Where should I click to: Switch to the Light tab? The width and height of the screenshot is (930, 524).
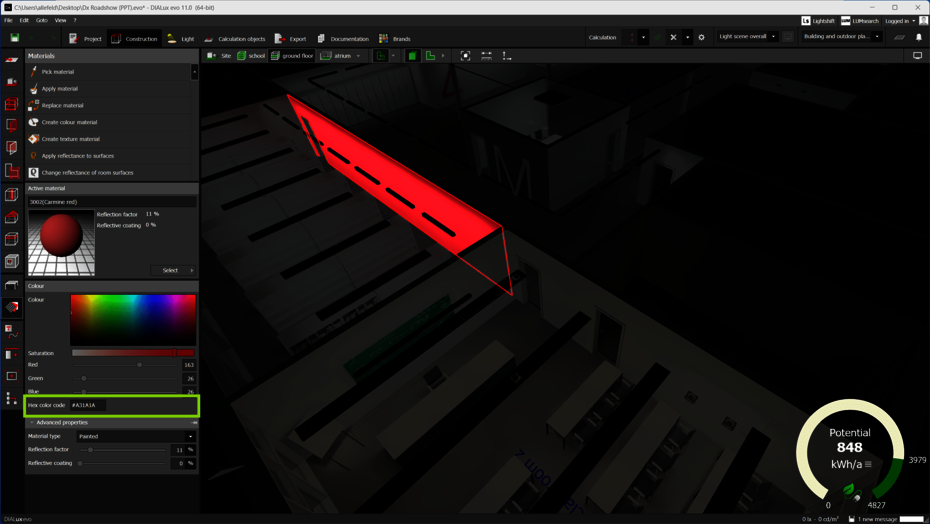(x=181, y=39)
